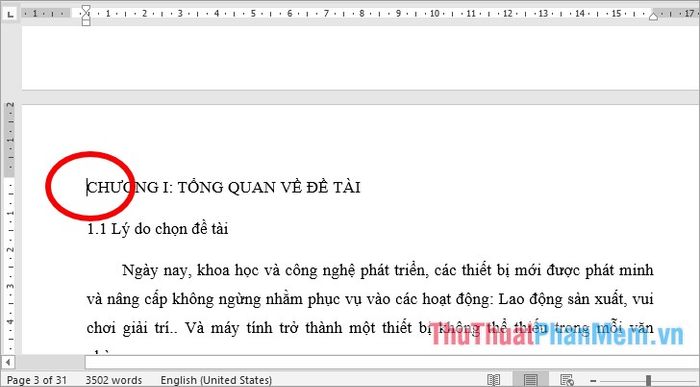The width and height of the screenshot is (700, 387).
Task: Click the horizontal scrollbar left arrow
Action: (8, 362)
